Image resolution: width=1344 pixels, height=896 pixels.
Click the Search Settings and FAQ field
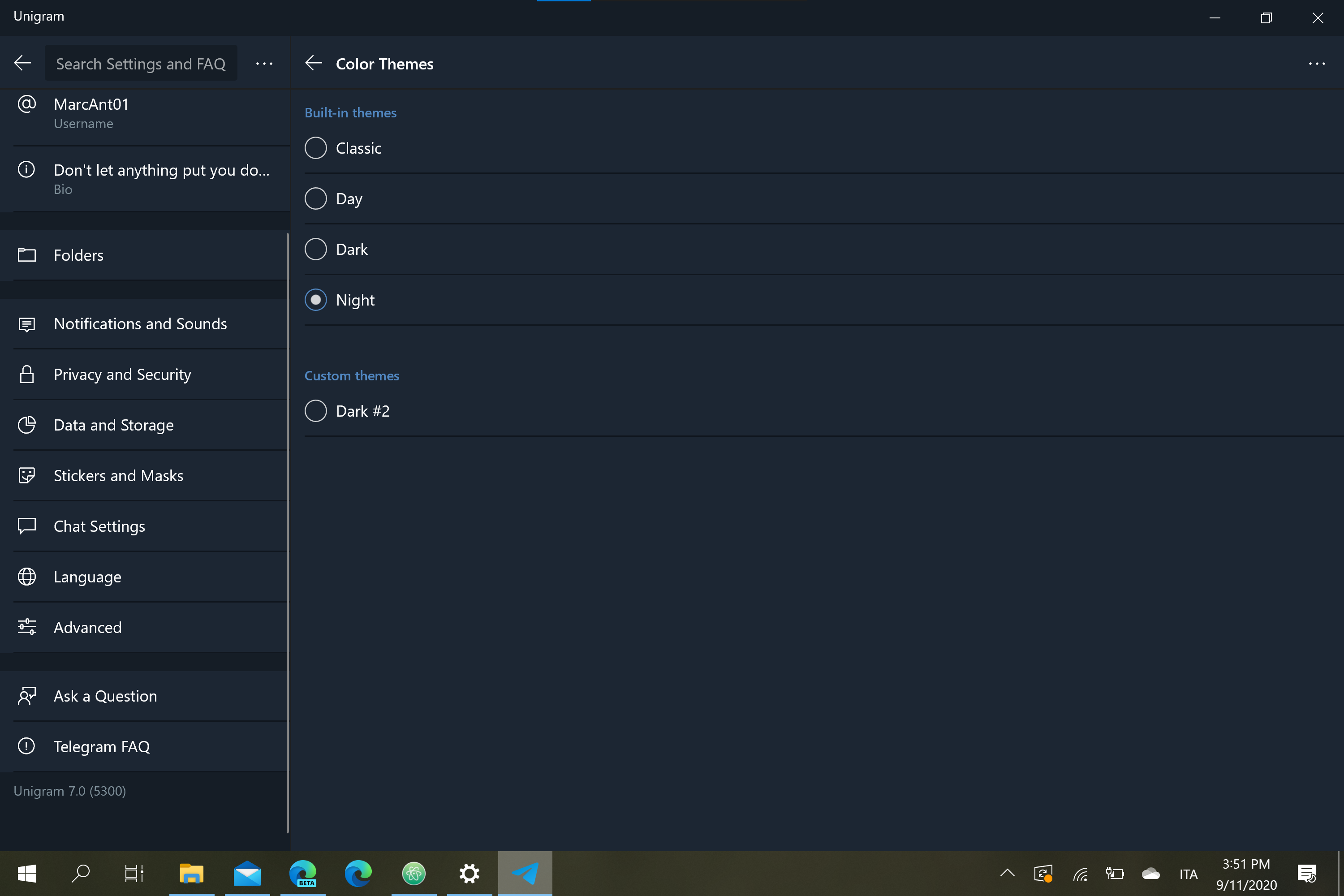(x=141, y=63)
